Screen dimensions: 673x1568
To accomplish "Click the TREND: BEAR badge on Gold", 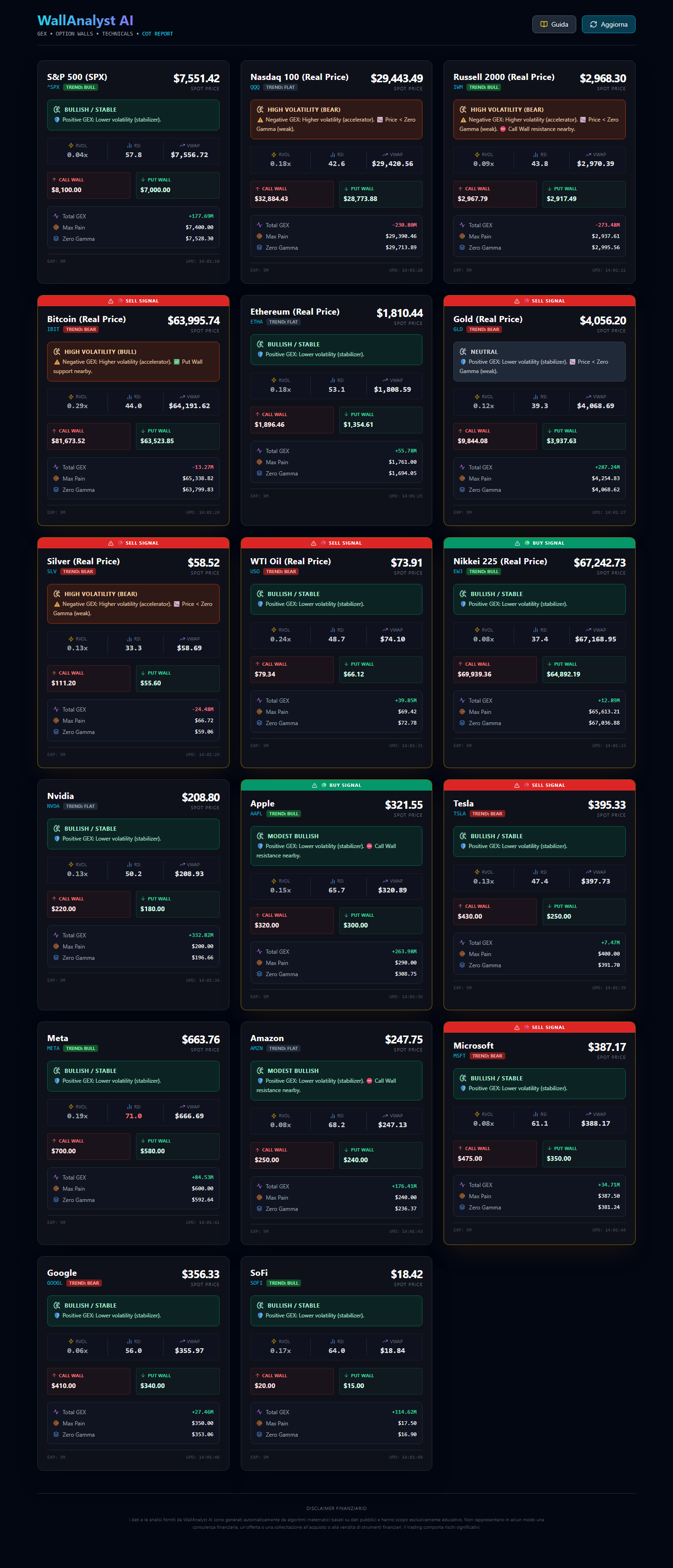I will tap(484, 329).
